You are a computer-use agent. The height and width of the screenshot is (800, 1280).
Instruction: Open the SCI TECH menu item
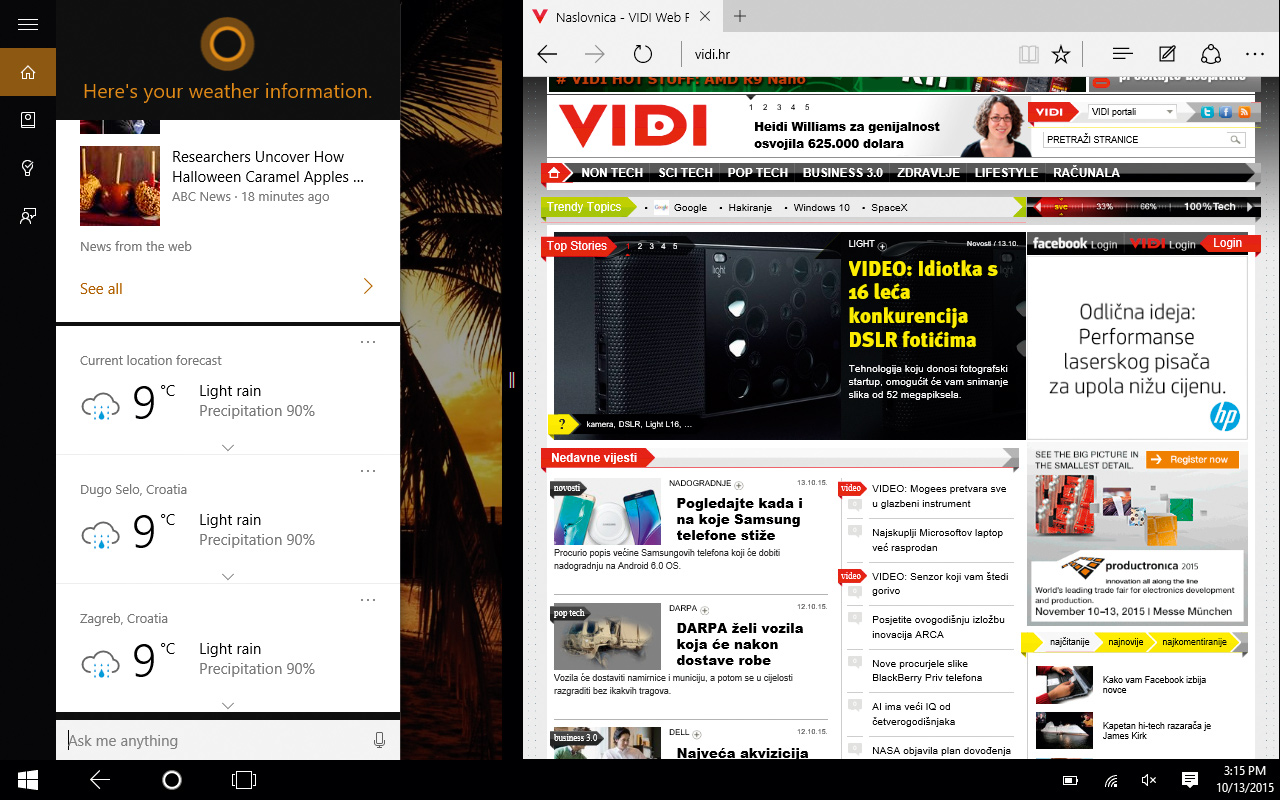pyautogui.click(x=685, y=173)
